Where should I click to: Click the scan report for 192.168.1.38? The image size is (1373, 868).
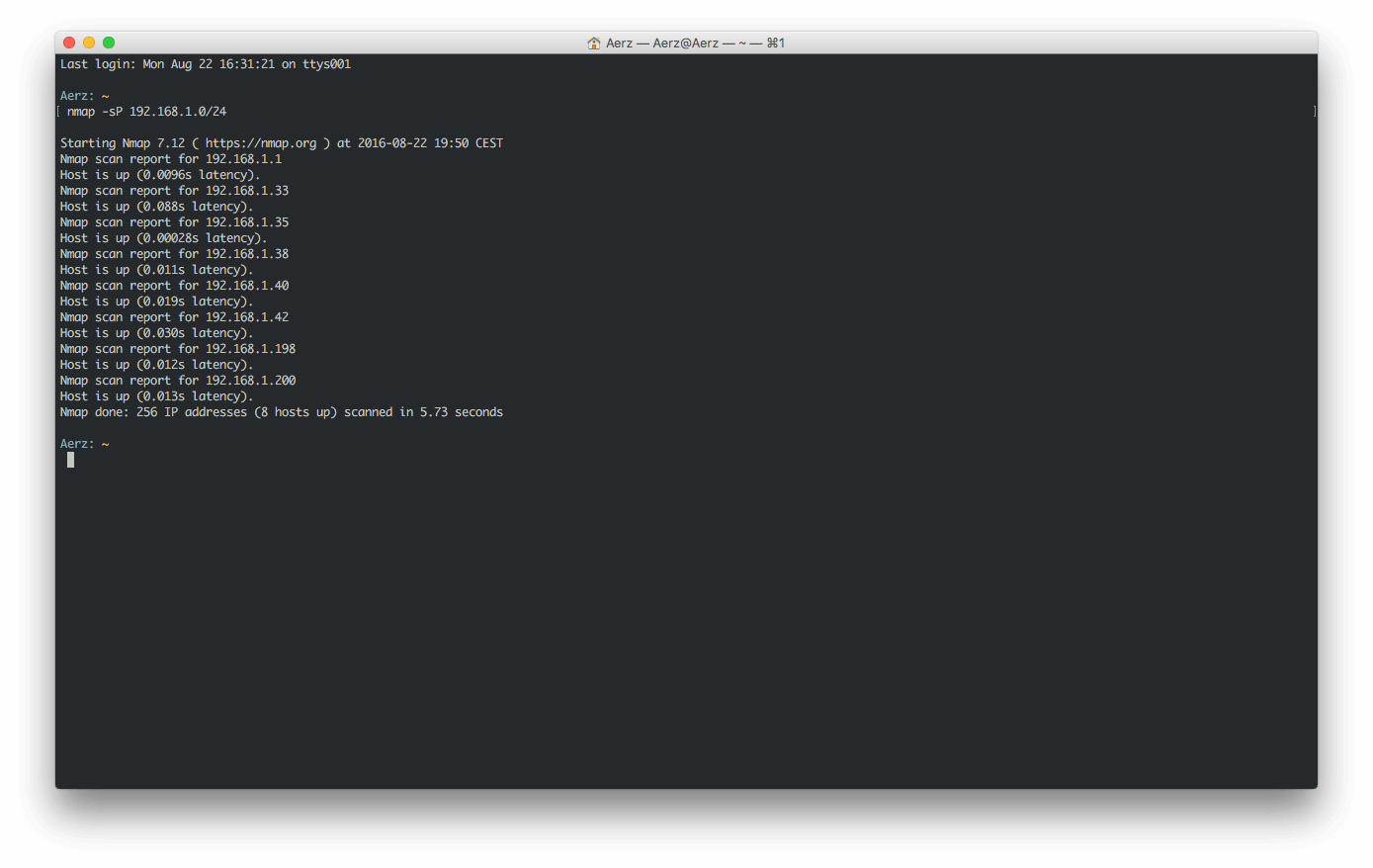pyautogui.click(x=174, y=254)
